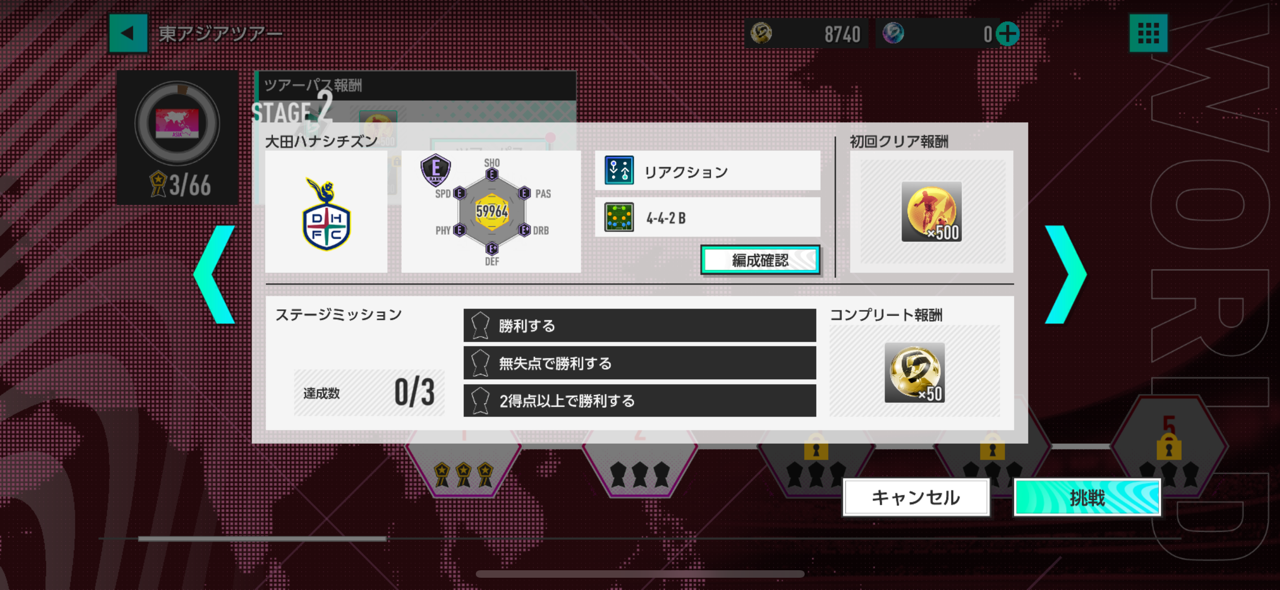Image resolution: width=1280 pixels, height=590 pixels.
Task: Tap the plus icon to add gems
Action: click(1008, 34)
